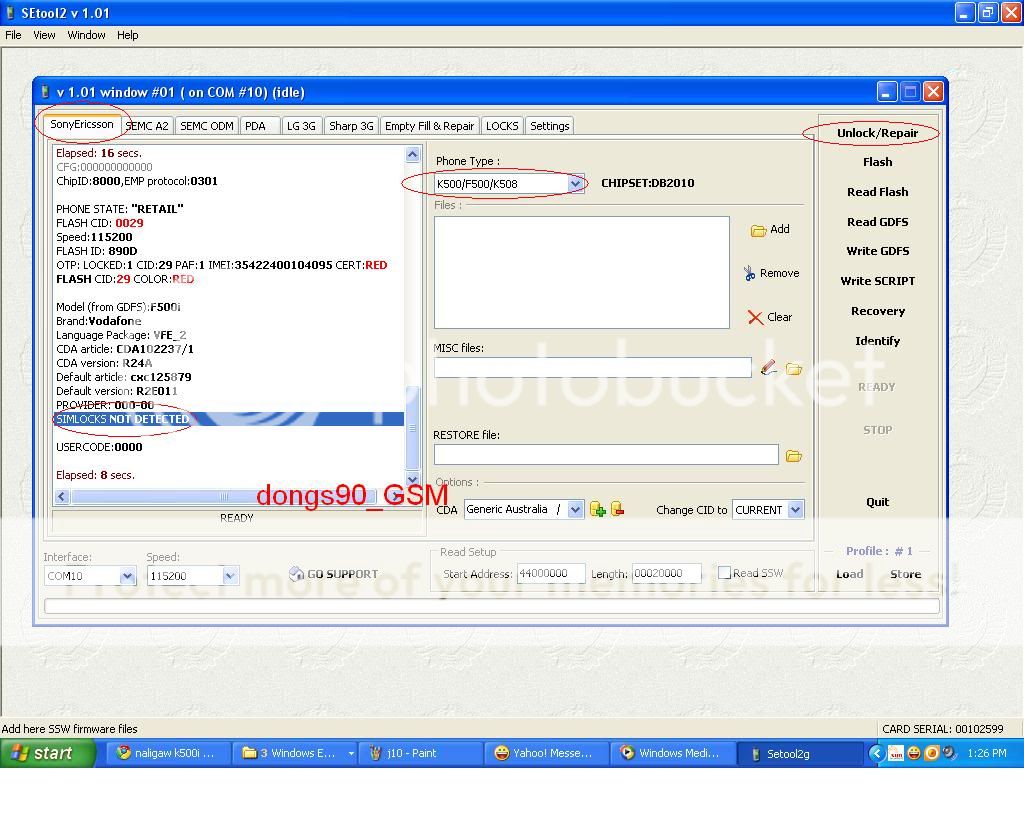The height and width of the screenshot is (820, 1024).
Task: Click the Read GDFS button
Action: [x=877, y=222]
